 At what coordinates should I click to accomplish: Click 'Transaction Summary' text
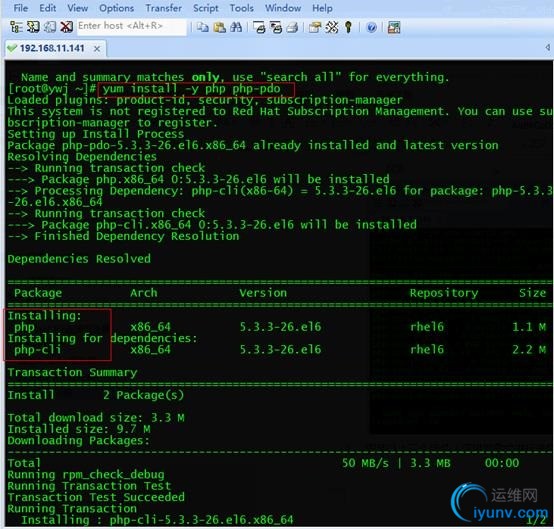point(72,372)
